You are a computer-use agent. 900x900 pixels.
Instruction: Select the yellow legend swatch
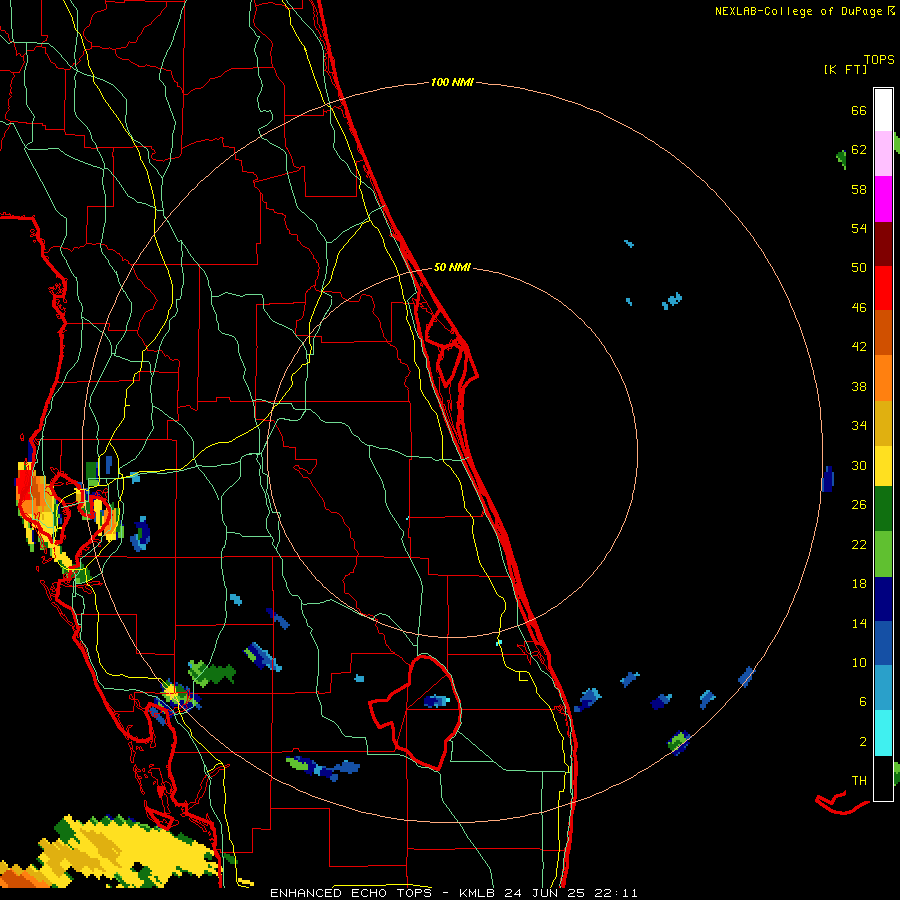pos(883,465)
